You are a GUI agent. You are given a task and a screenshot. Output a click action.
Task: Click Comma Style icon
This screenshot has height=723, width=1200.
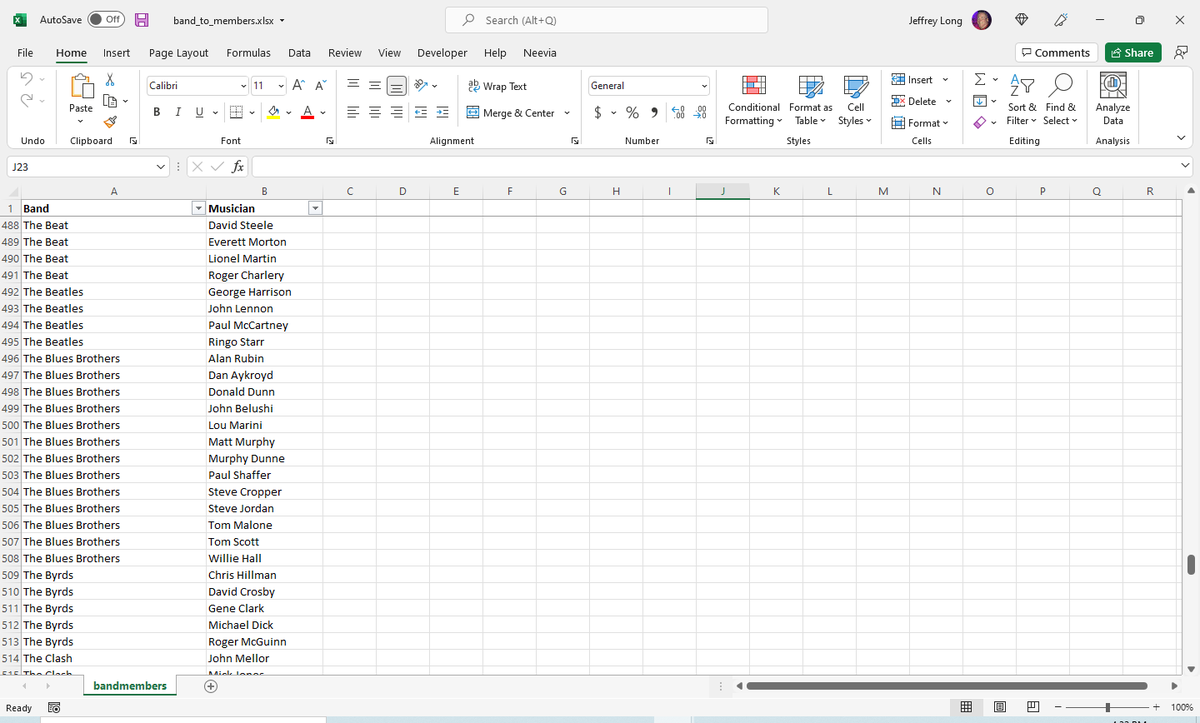tap(654, 112)
